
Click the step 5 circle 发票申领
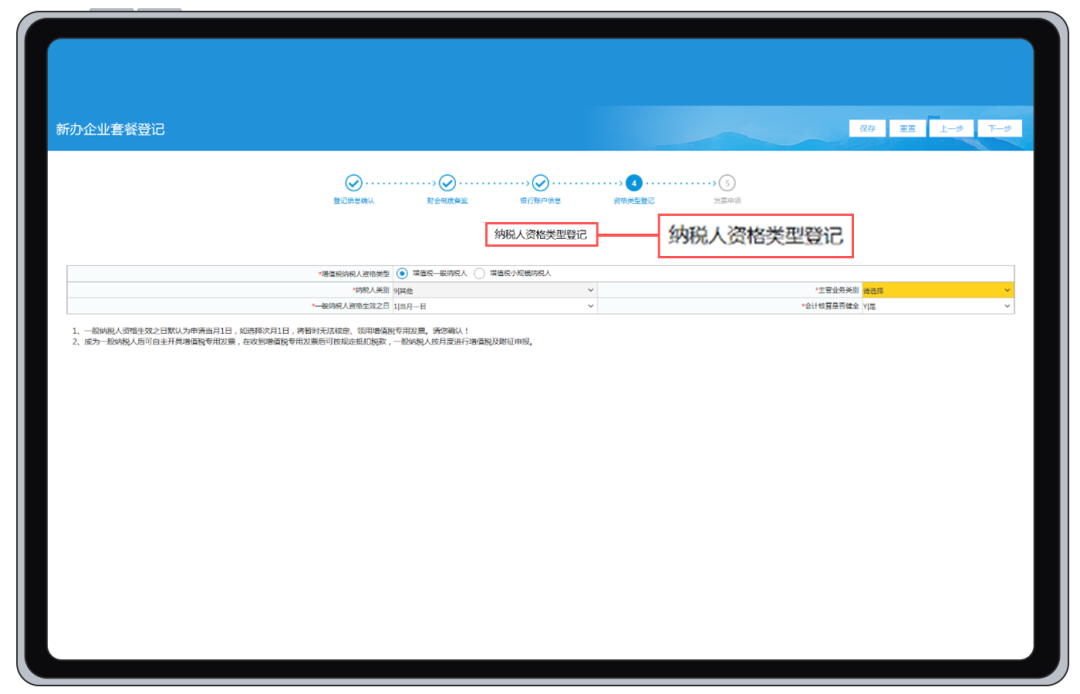coord(727,183)
